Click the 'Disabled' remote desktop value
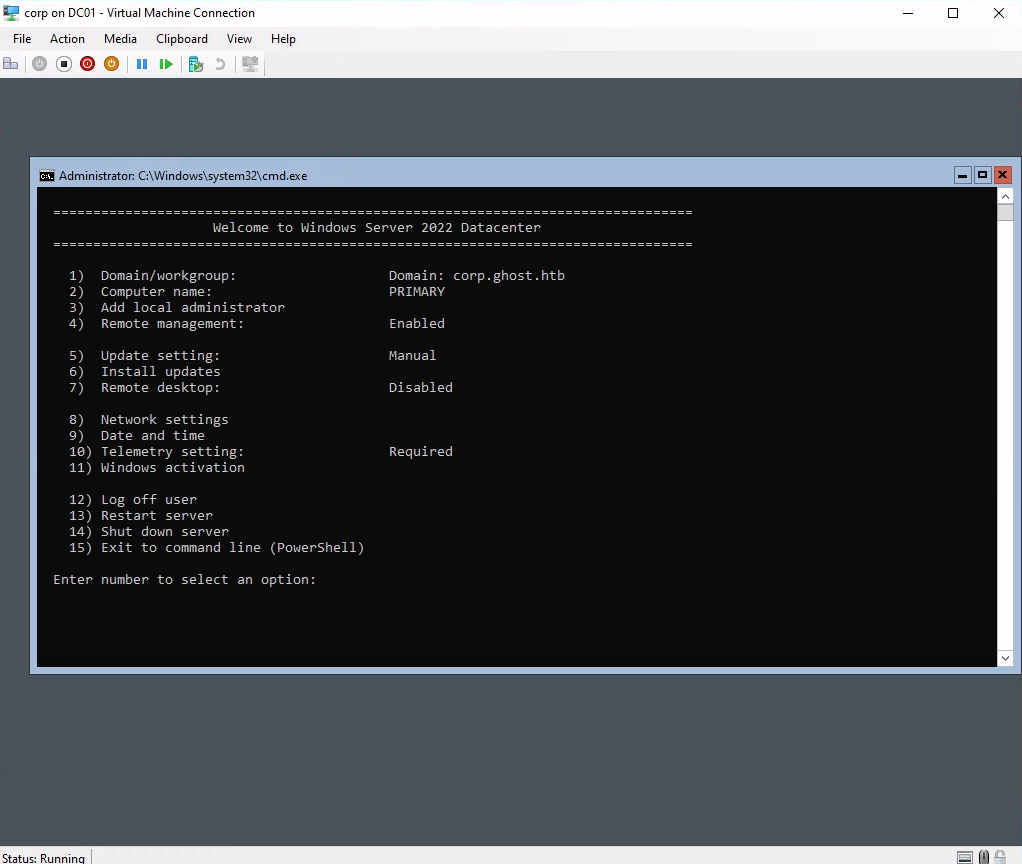This screenshot has width=1022, height=864. point(420,387)
